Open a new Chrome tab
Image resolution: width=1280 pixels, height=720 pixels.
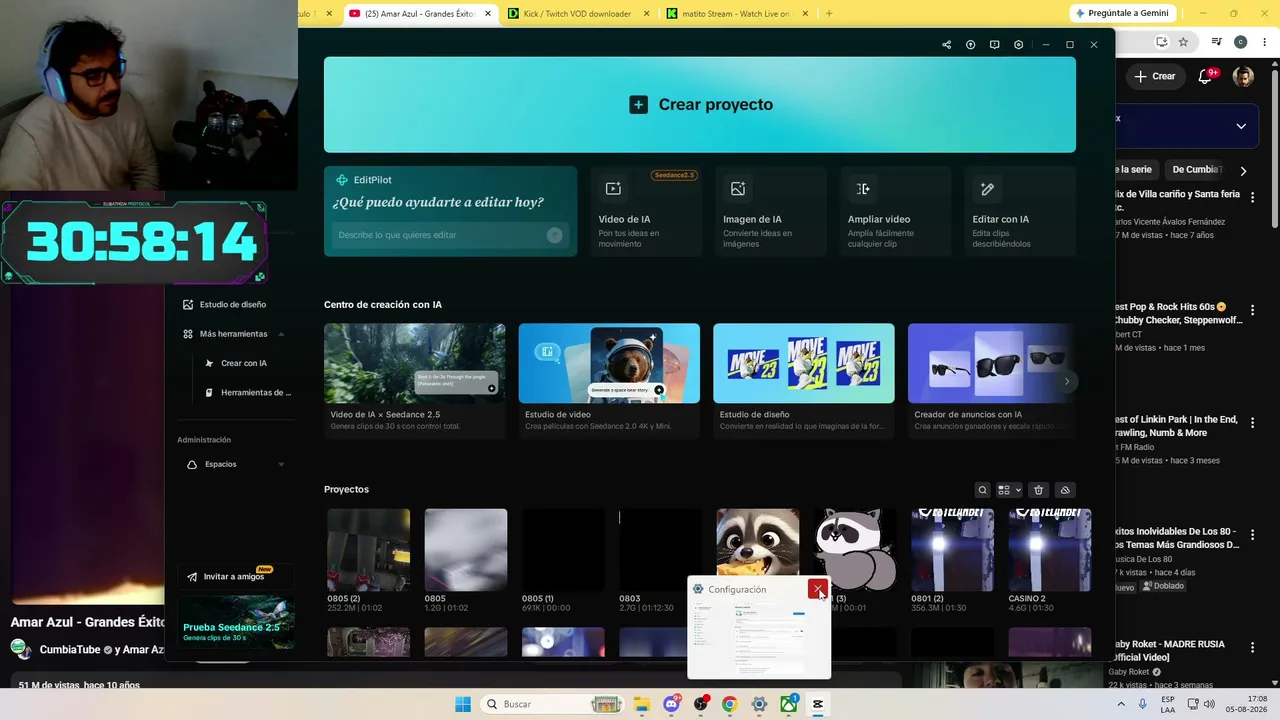point(829,14)
